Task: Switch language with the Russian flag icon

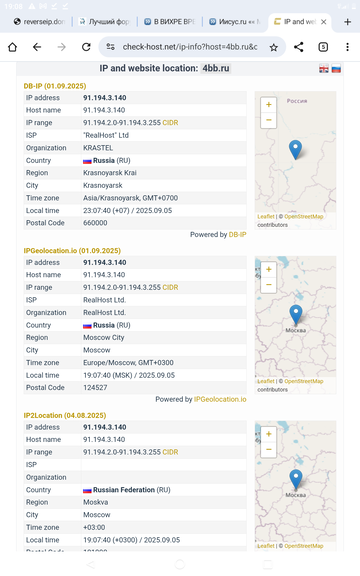Action: [336, 69]
